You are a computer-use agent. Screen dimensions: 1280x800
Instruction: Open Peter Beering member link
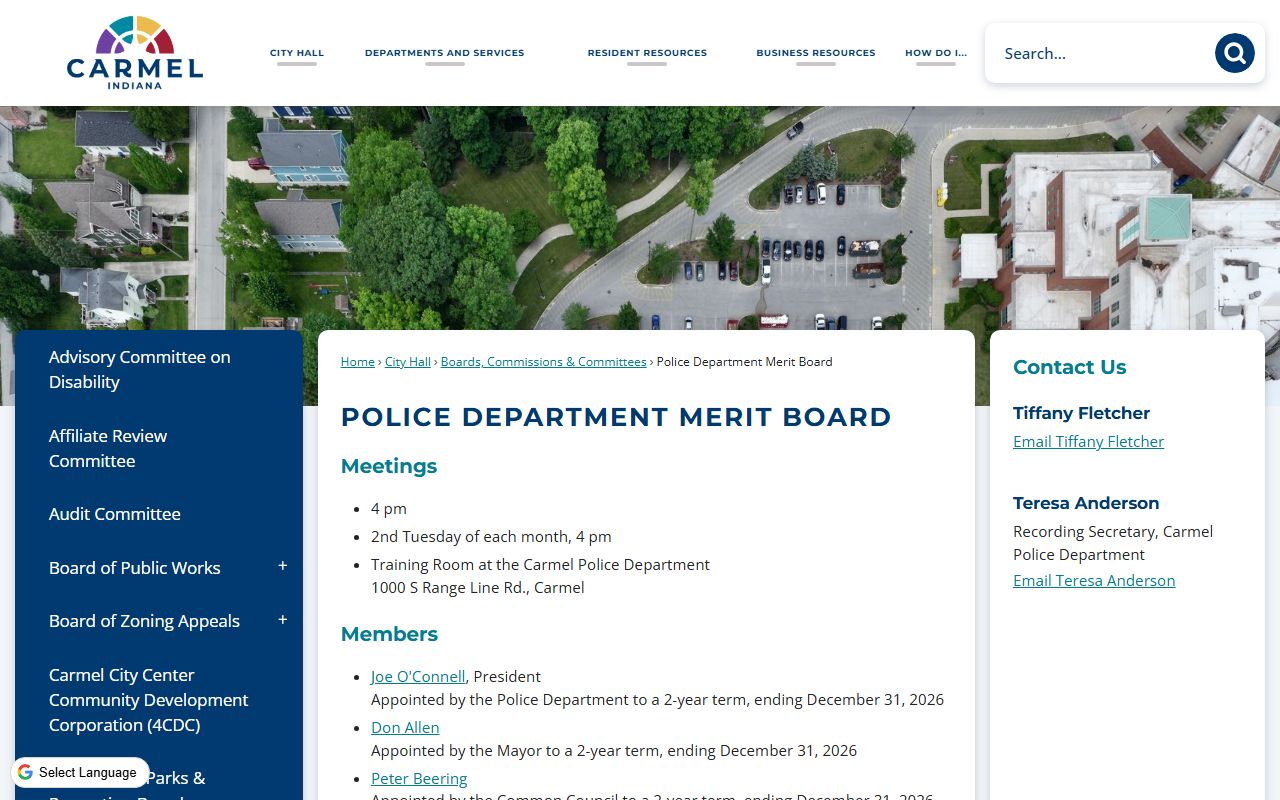(419, 778)
